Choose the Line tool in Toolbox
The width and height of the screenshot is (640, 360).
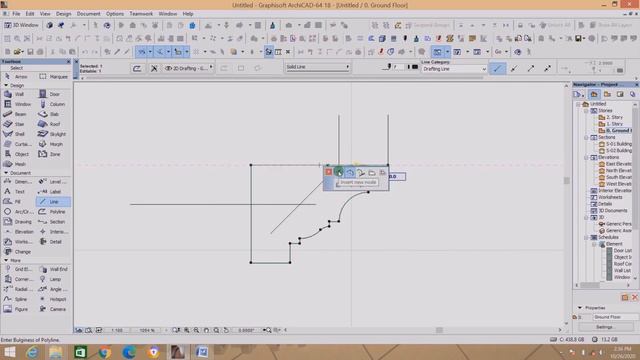pos(53,202)
